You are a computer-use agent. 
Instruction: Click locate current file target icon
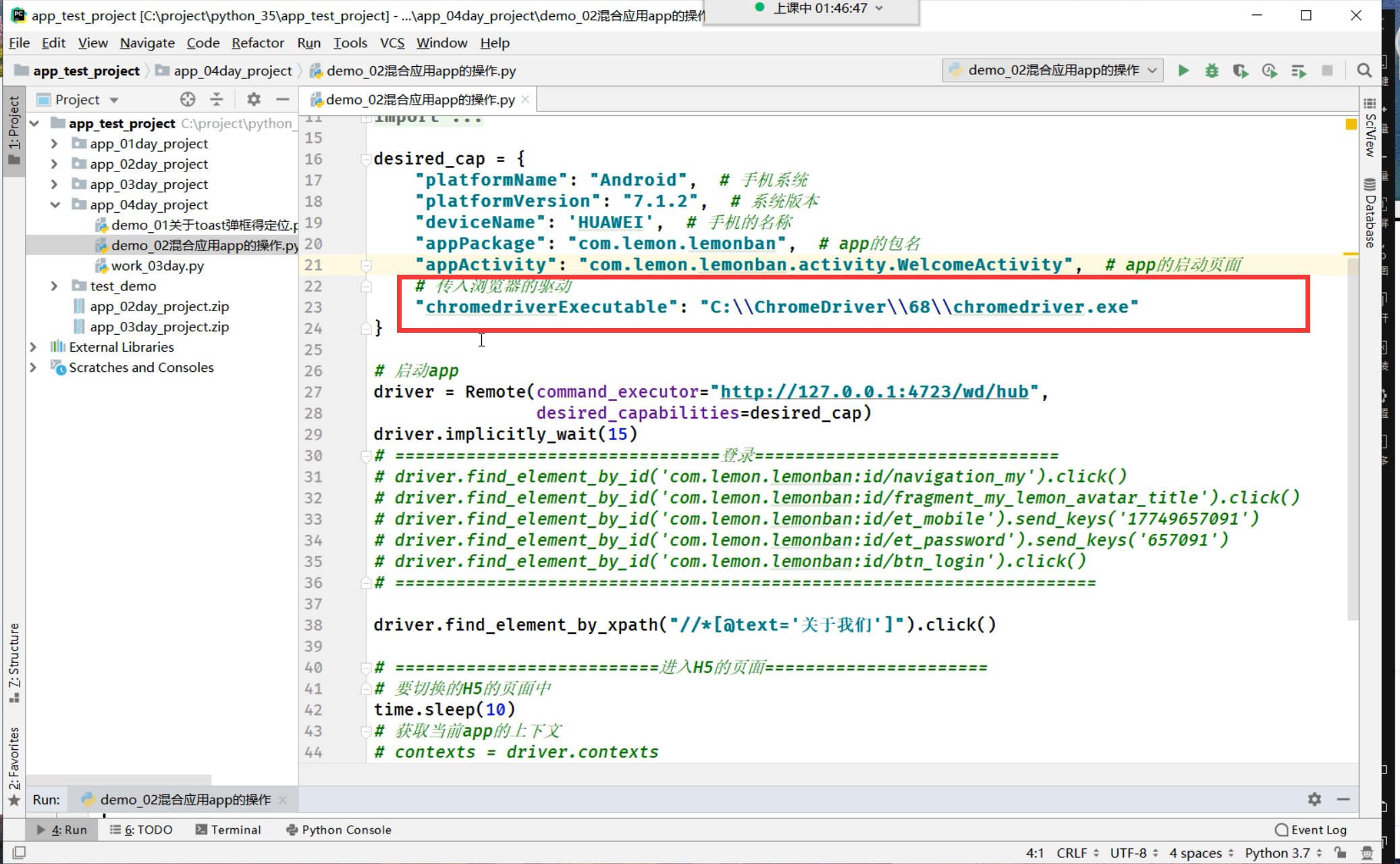(188, 99)
